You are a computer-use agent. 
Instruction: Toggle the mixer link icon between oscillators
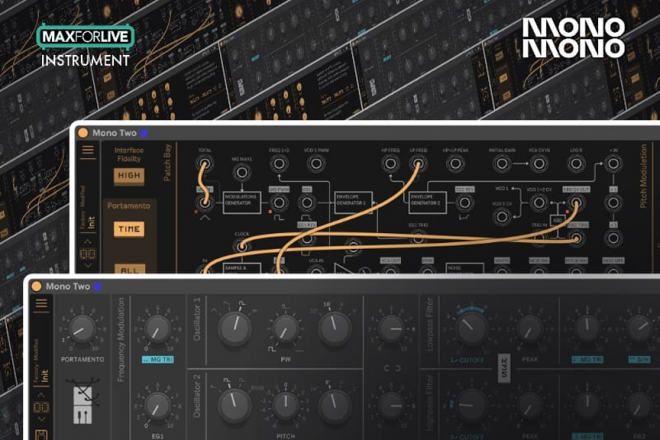pos(391,368)
